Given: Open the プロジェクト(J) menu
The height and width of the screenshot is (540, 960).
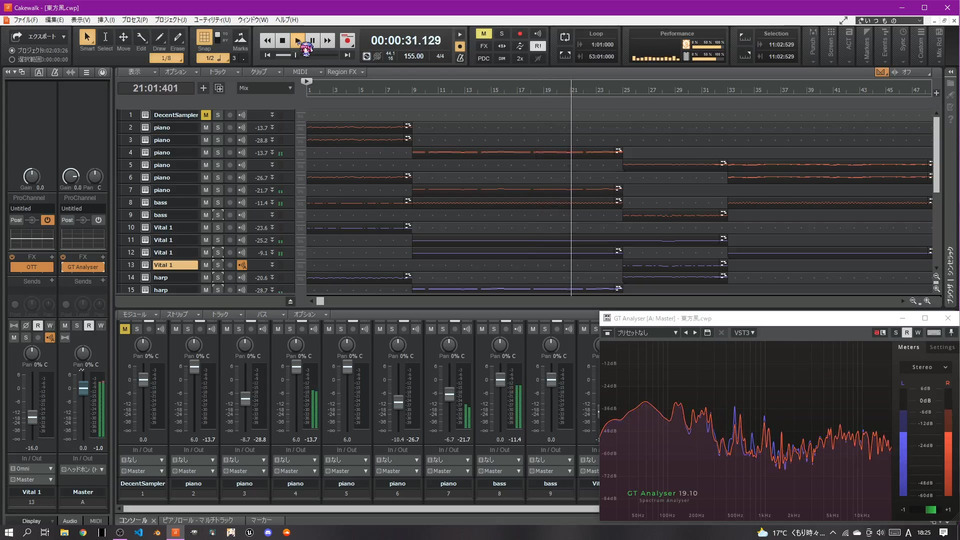Looking at the screenshot, I should 170,20.
